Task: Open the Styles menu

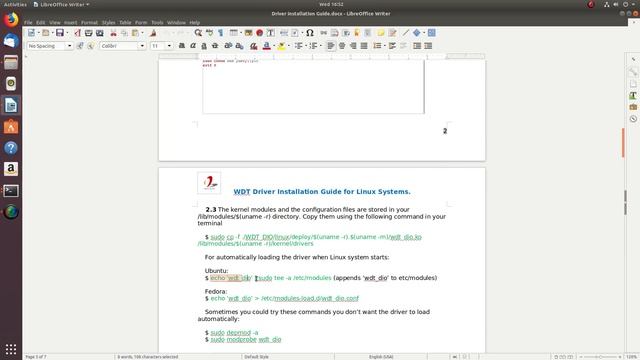Action: [x=109, y=22]
